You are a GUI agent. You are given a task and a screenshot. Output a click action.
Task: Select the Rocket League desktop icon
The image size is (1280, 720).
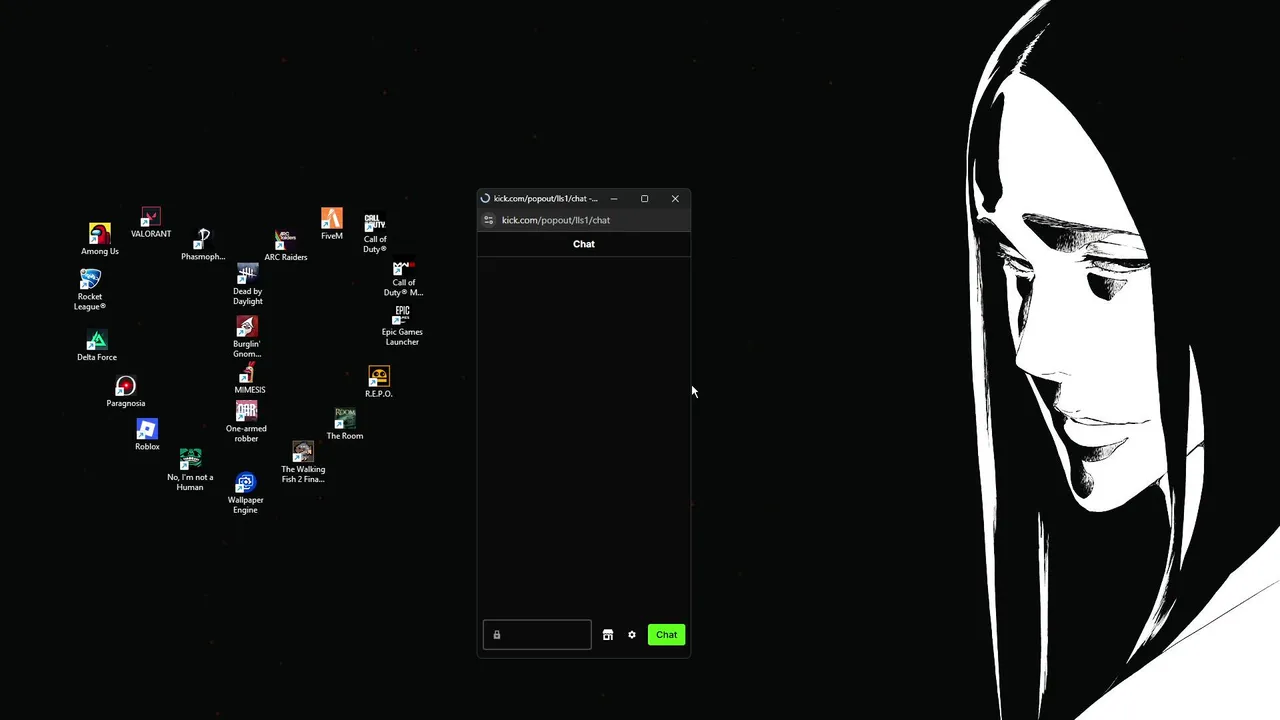click(90, 289)
